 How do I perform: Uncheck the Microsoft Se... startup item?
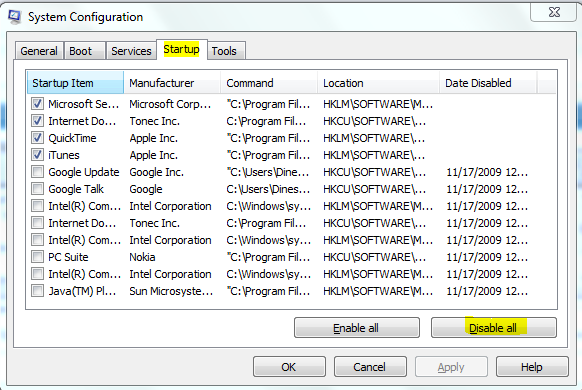[37, 104]
